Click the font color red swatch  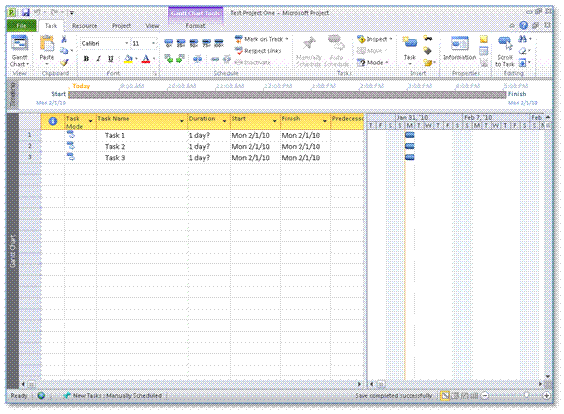pos(146,59)
